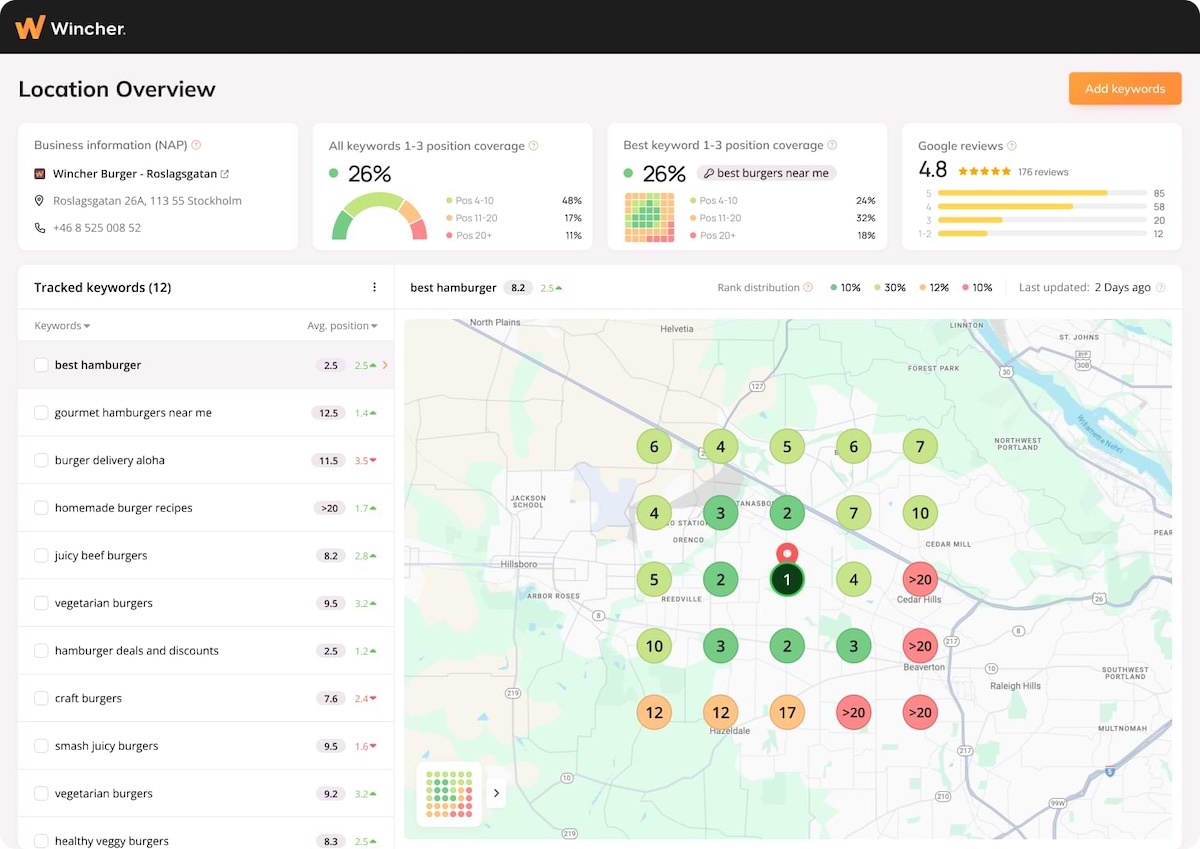Open Tracked keywords three-dot menu

375,287
